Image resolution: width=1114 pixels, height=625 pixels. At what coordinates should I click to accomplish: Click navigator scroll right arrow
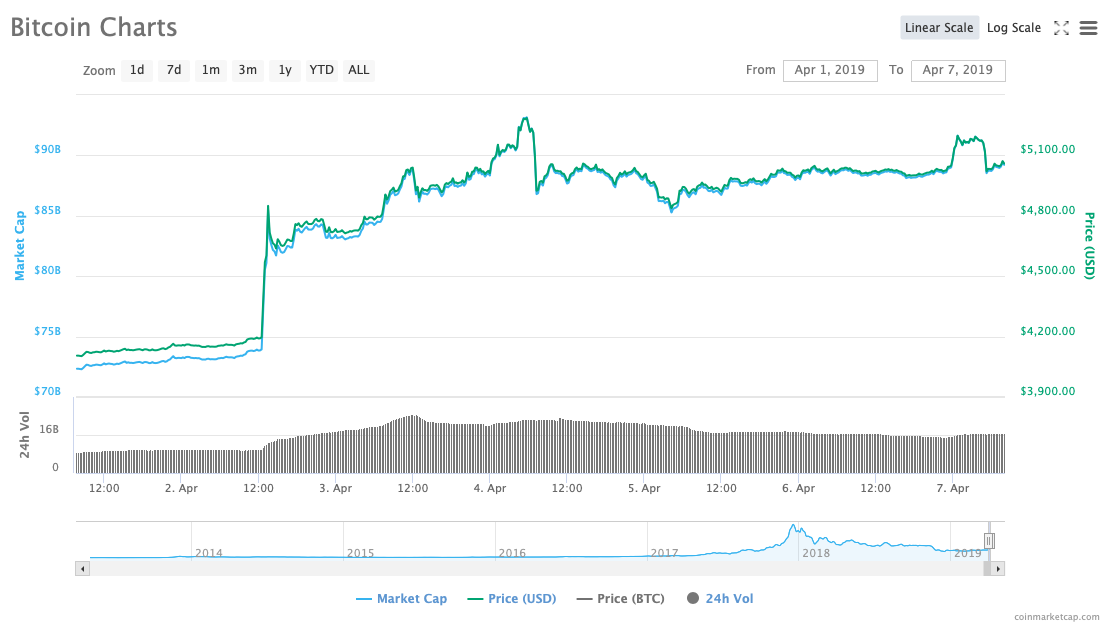pyautogui.click(x=998, y=569)
